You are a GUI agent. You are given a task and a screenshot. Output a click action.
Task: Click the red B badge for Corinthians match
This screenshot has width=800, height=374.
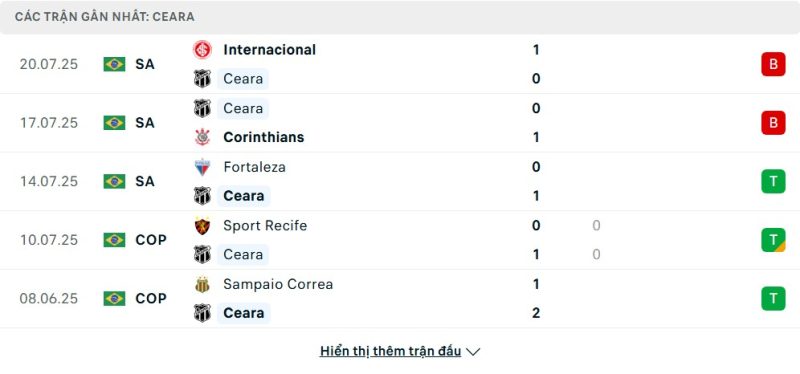(x=773, y=122)
